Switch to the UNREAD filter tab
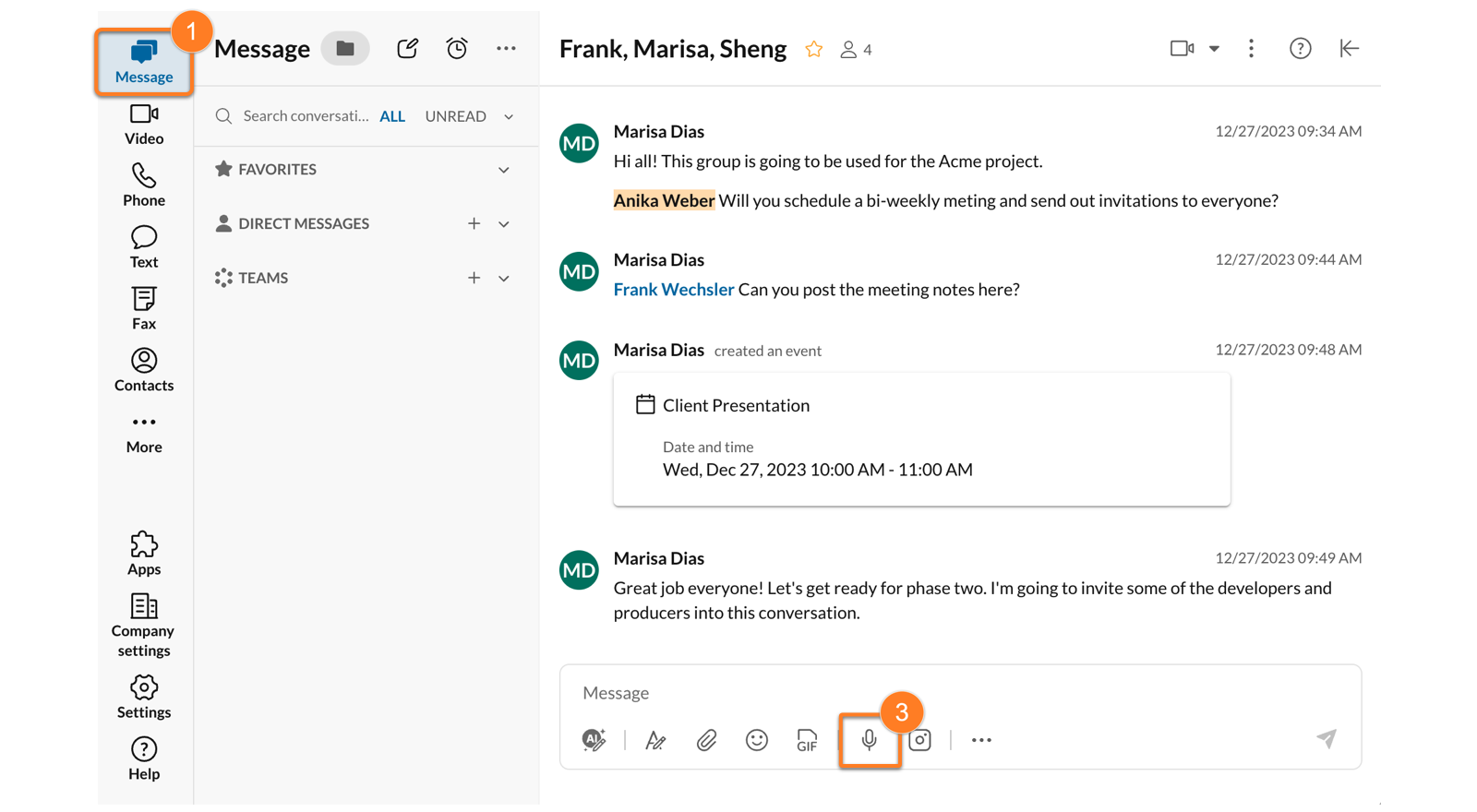Image resolution: width=1477 pixels, height=812 pixels. pyautogui.click(x=455, y=116)
